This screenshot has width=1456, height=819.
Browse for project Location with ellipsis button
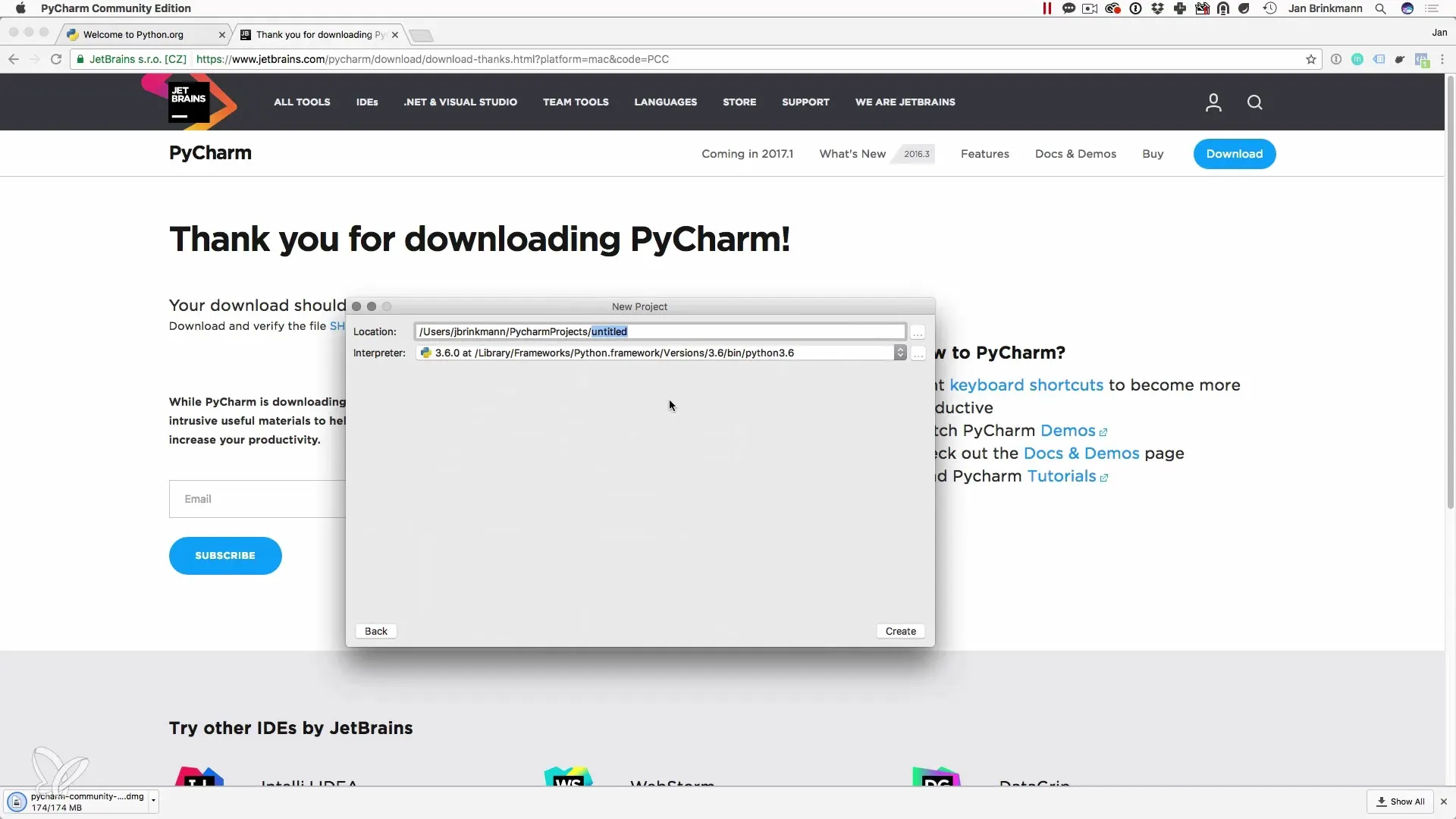(918, 332)
